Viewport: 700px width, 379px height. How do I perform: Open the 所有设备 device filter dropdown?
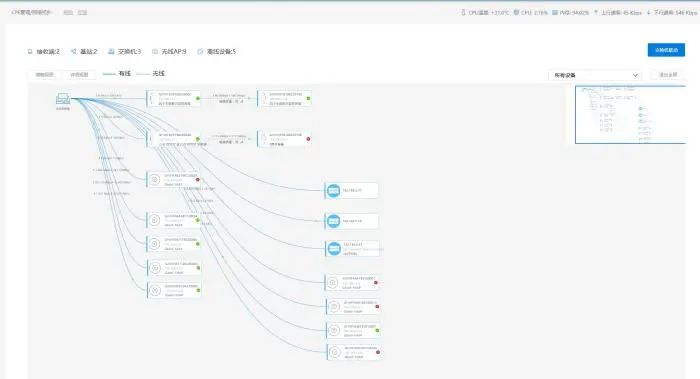click(x=595, y=75)
